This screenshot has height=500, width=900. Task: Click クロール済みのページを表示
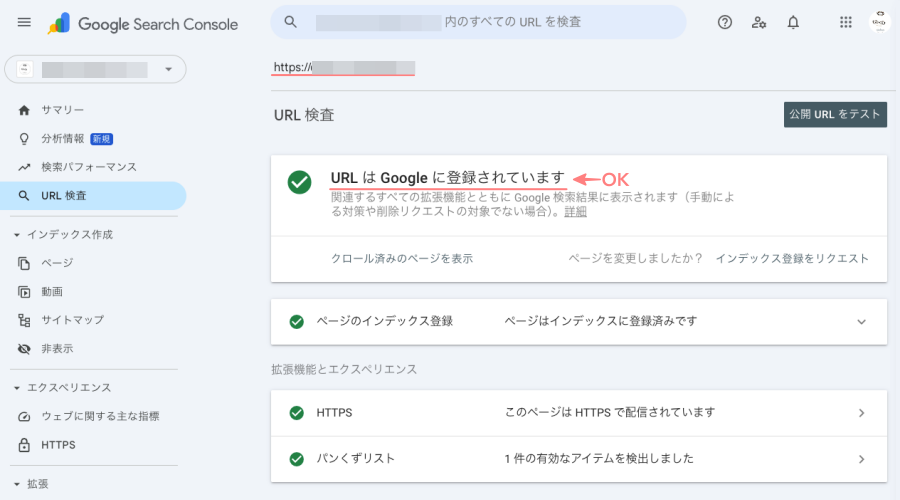[402, 259]
